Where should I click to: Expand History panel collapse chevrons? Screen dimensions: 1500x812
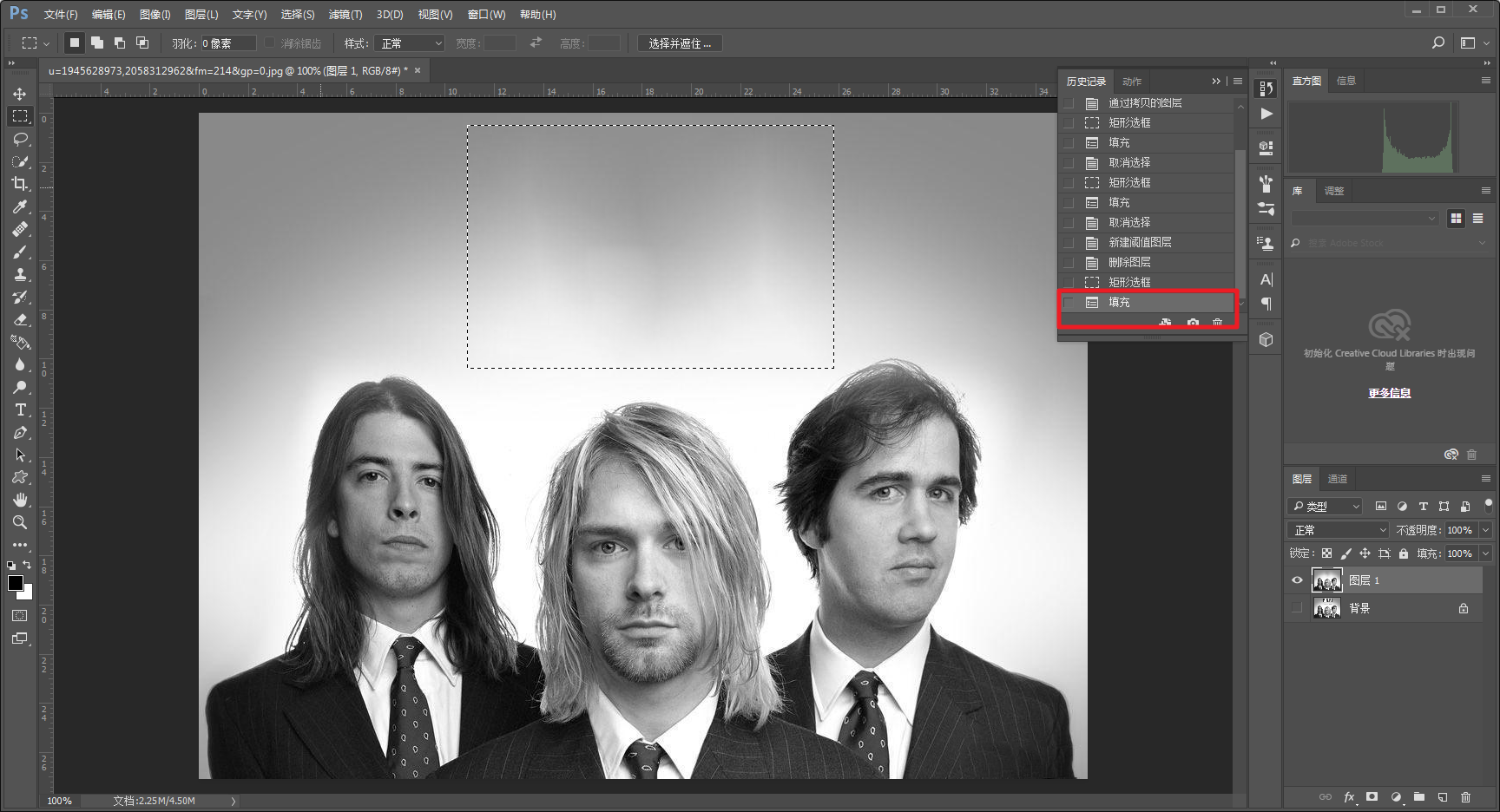(x=1216, y=81)
